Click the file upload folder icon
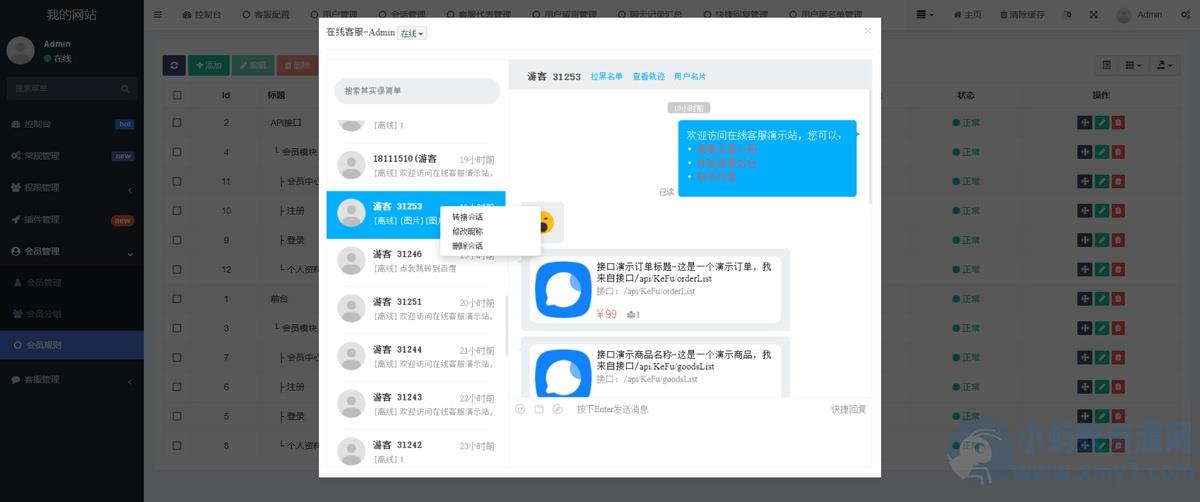This screenshot has width=1200, height=502. point(538,409)
